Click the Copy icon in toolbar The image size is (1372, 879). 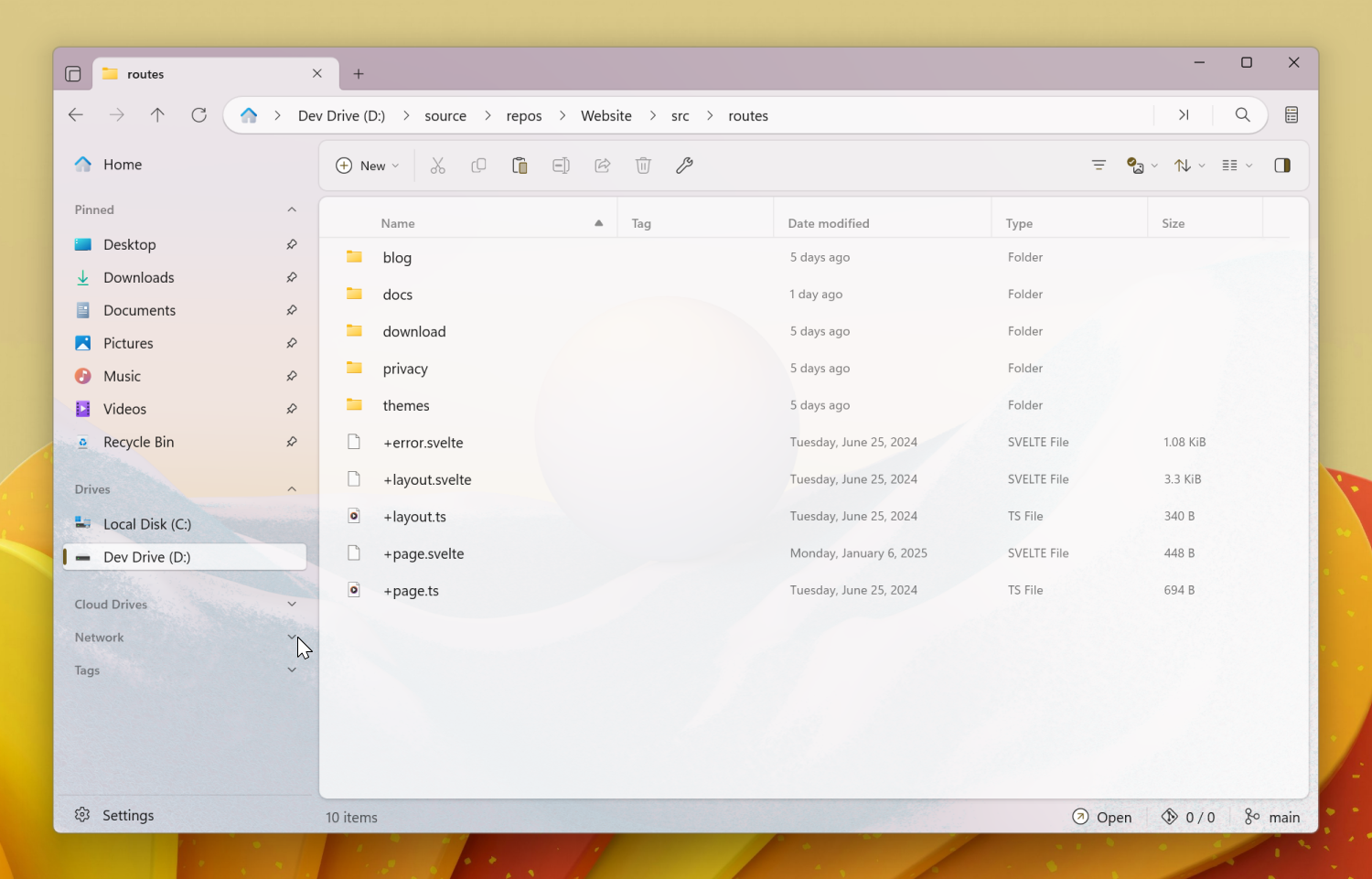[x=478, y=166]
